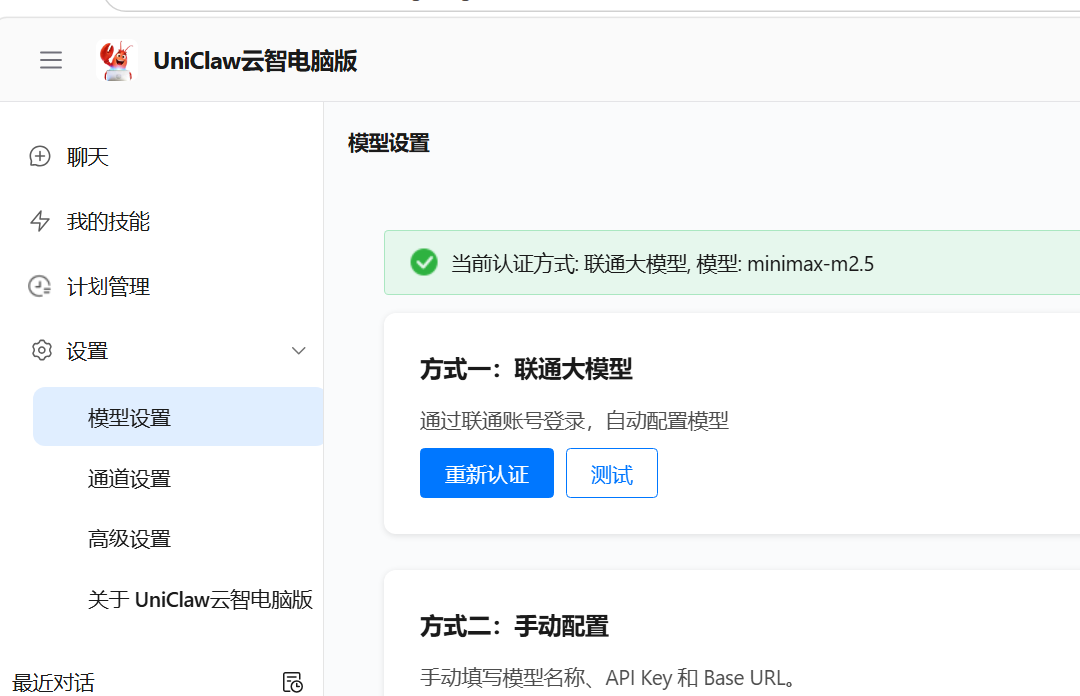Open the hamburger menu
The image size is (1080, 696).
[x=51, y=60]
